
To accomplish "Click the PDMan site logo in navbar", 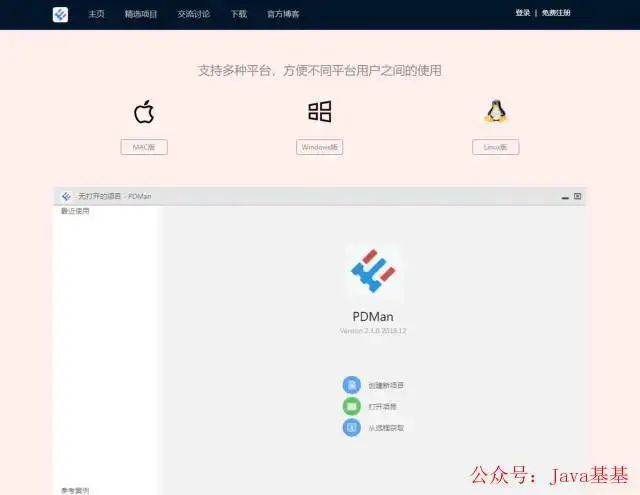I will (60, 15).
